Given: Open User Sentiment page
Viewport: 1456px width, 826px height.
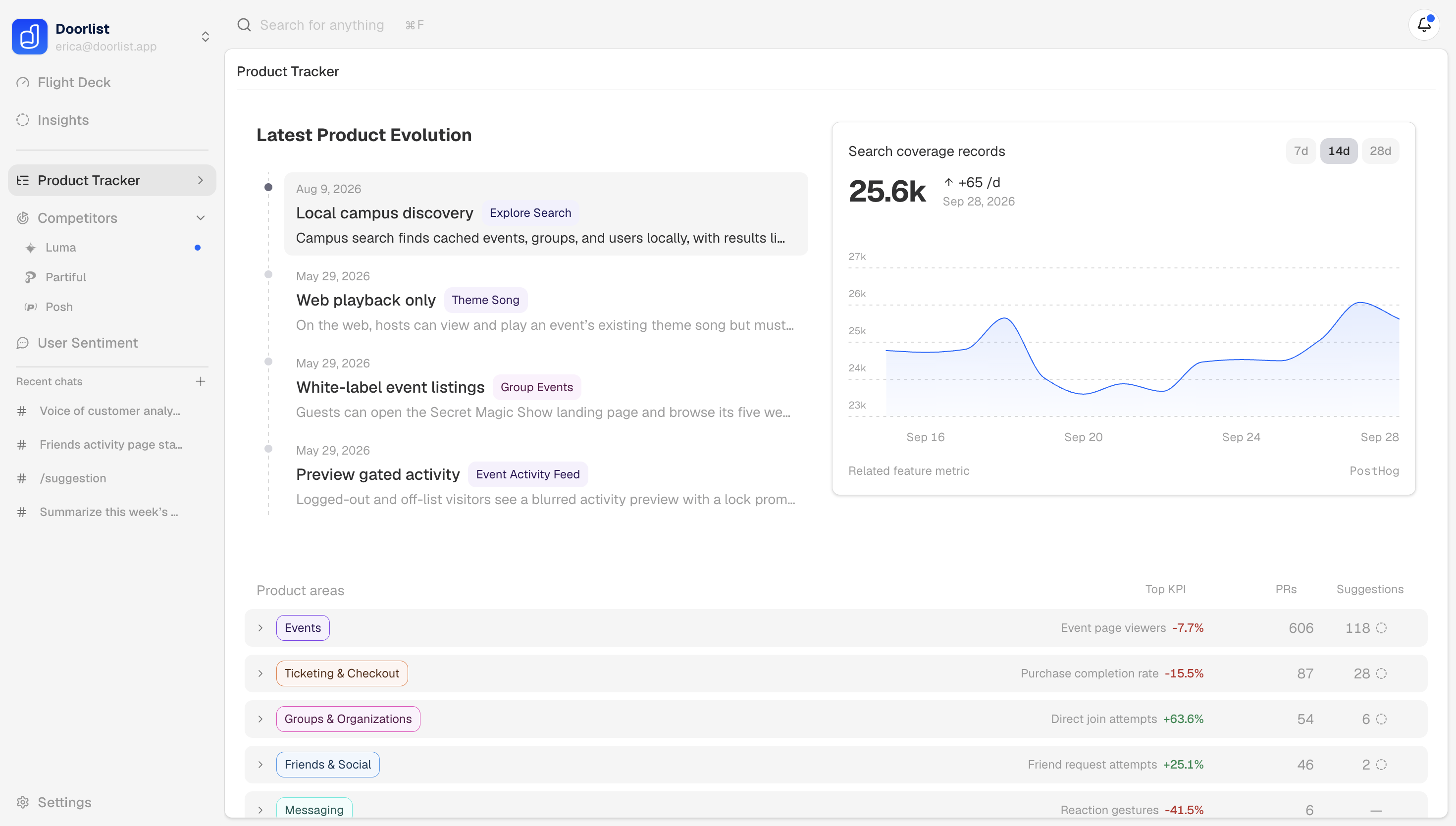Looking at the screenshot, I should pos(112,343).
